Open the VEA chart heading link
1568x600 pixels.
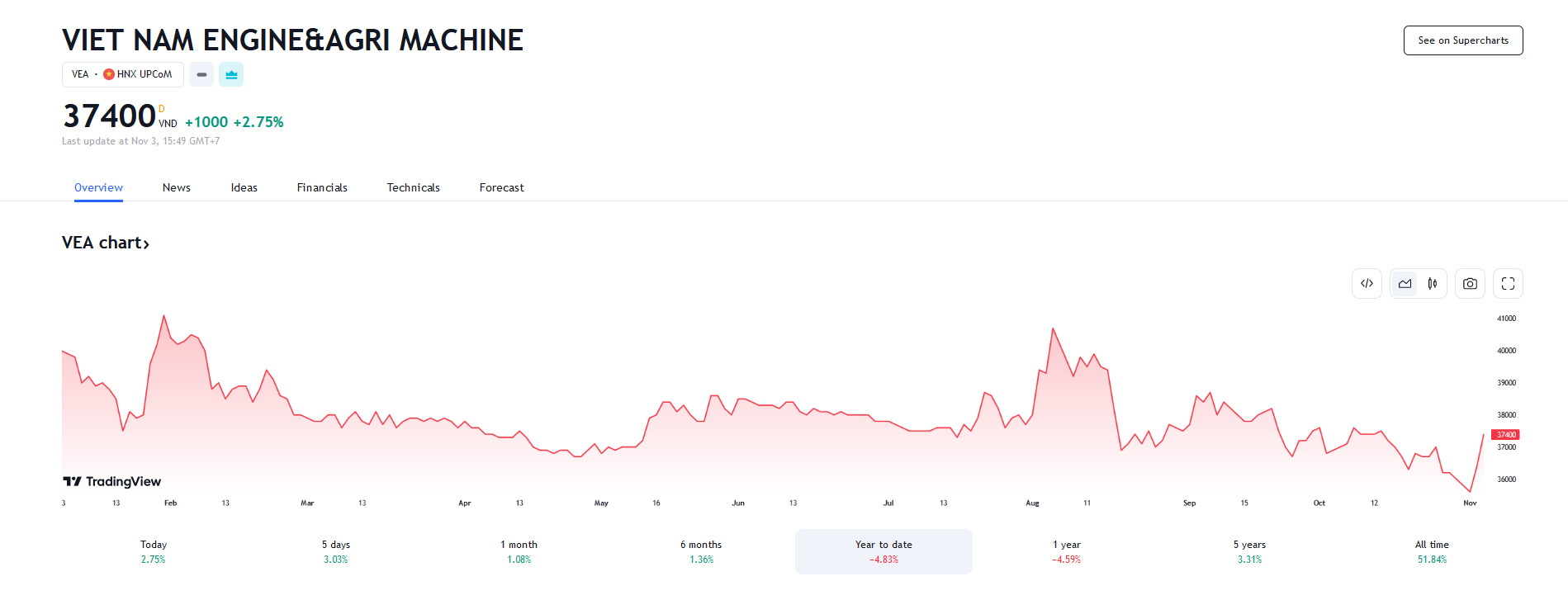[106, 243]
